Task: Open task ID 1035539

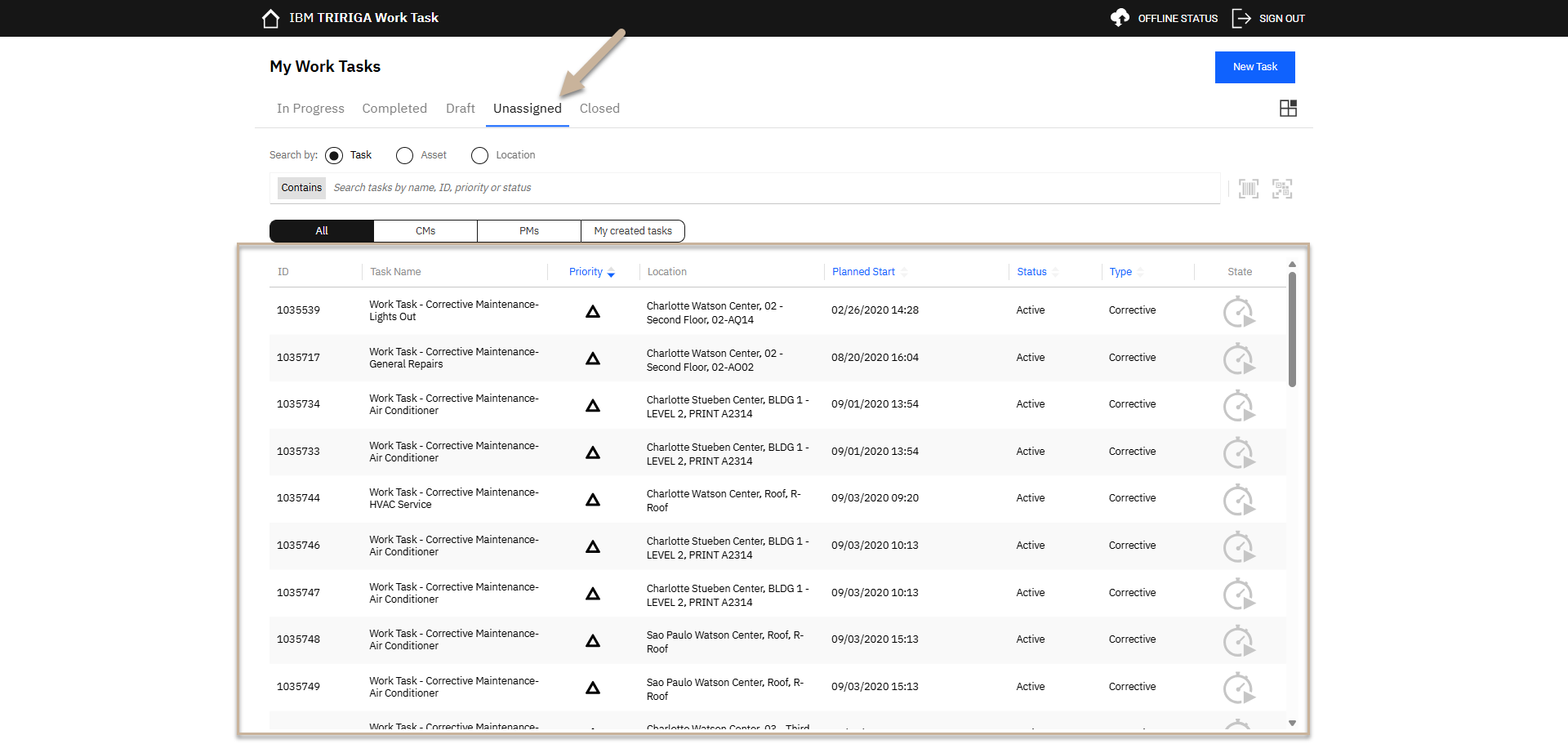Action: 298,310
